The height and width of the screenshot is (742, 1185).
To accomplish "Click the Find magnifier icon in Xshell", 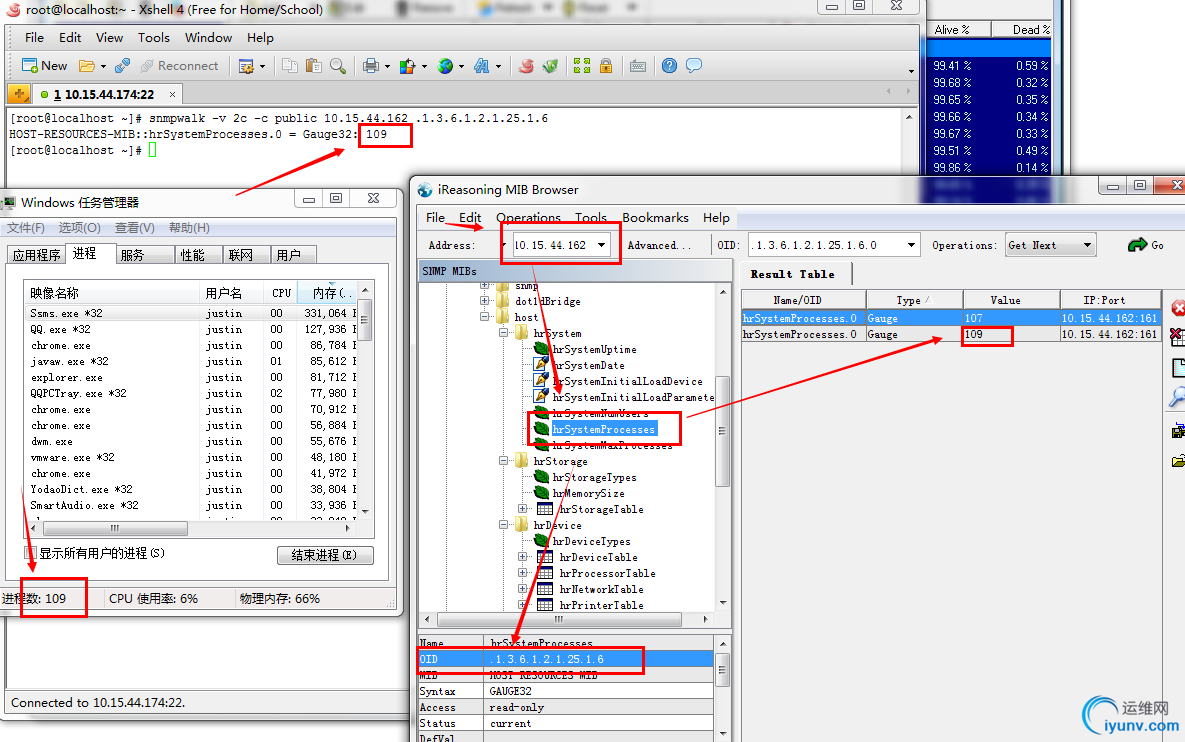I will pos(338,66).
